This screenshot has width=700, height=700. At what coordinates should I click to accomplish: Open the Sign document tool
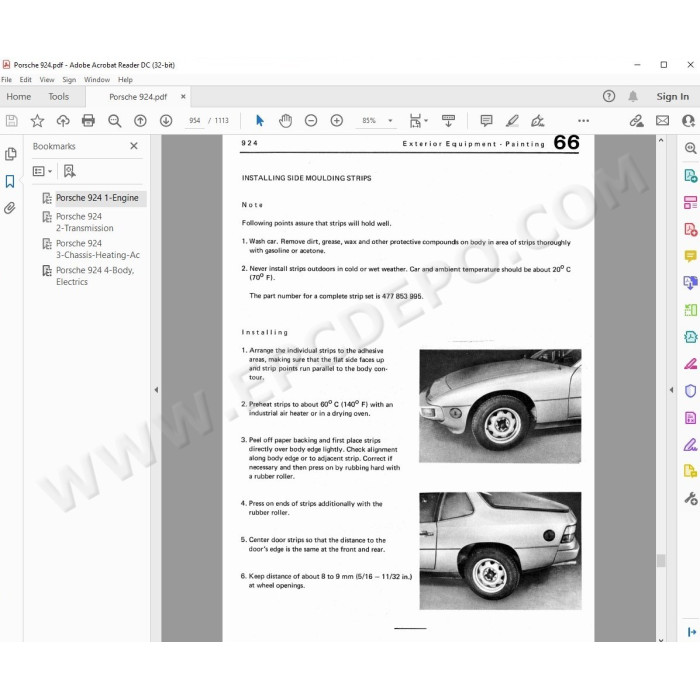(538, 121)
